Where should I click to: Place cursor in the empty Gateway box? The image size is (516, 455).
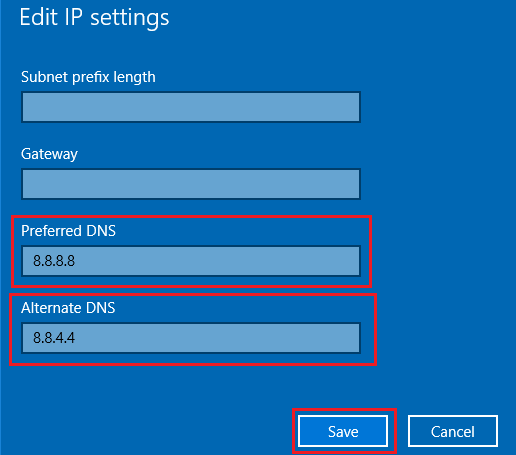tap(191, 184)
